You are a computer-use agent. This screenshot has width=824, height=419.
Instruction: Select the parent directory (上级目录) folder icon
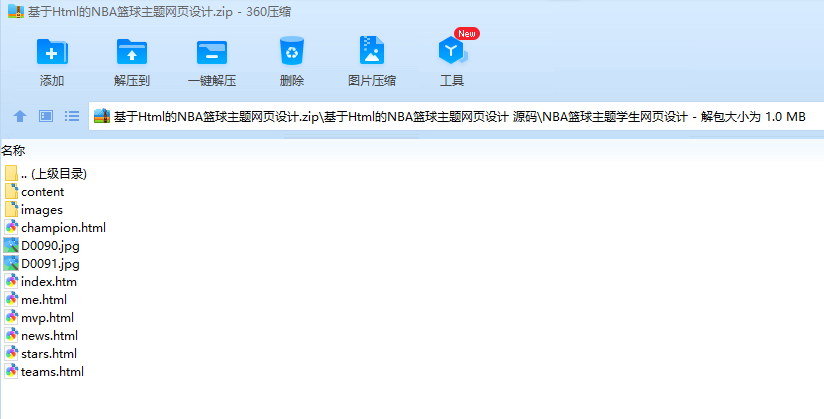pos(11,173)
